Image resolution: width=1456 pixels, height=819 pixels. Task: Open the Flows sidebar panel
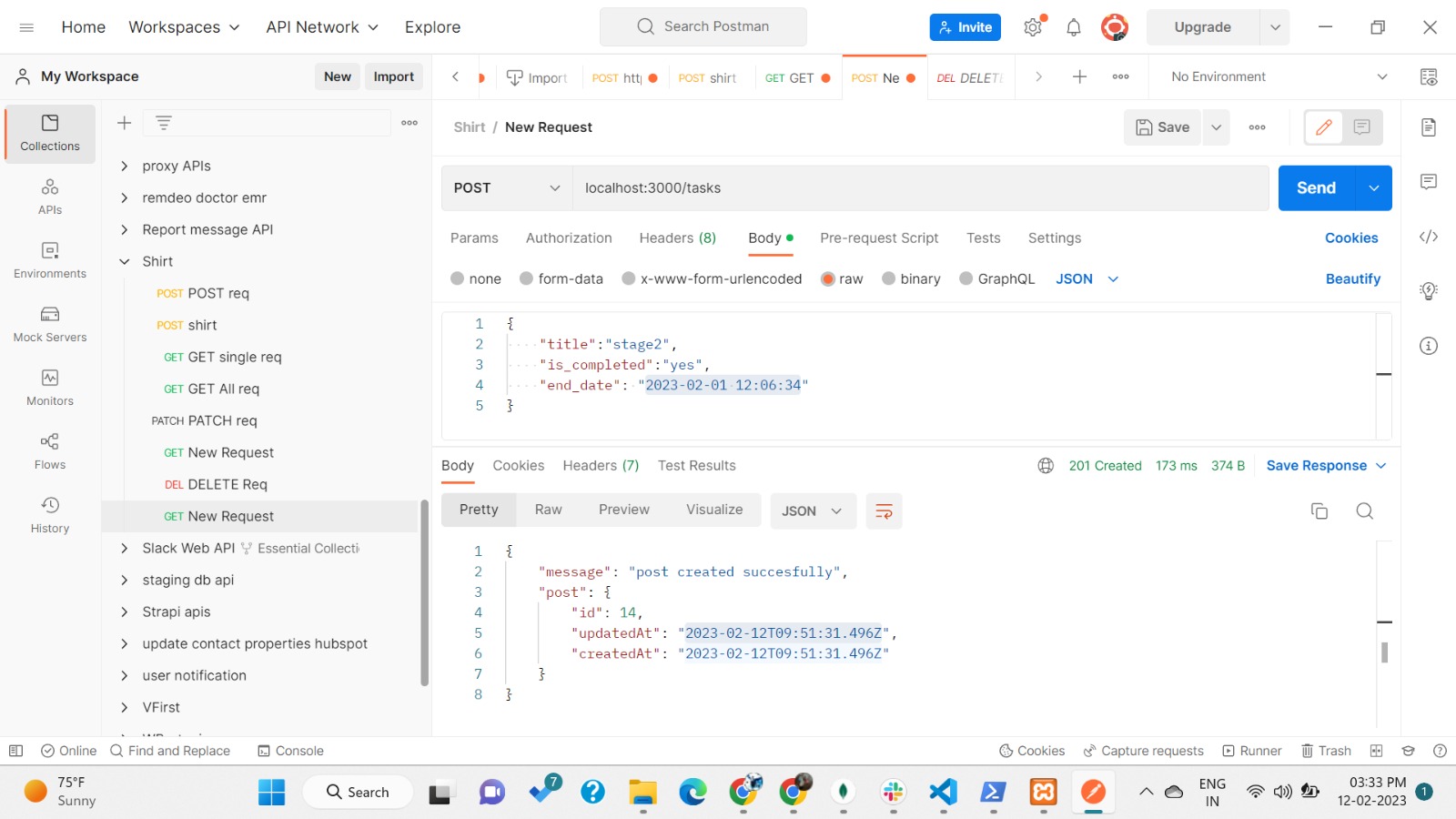coord(50,452)
